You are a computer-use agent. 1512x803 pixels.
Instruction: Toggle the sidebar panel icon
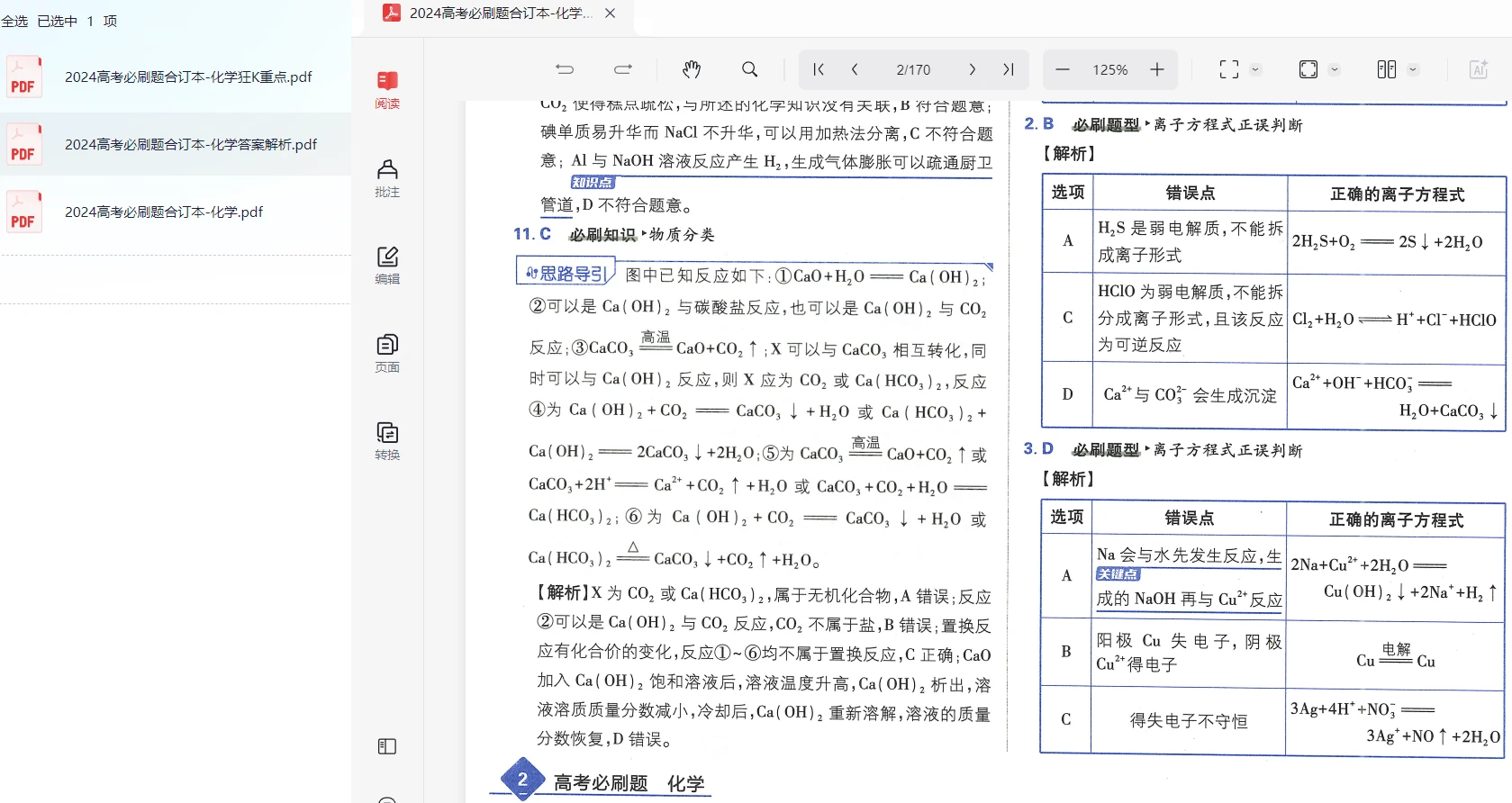coord(387,746)
